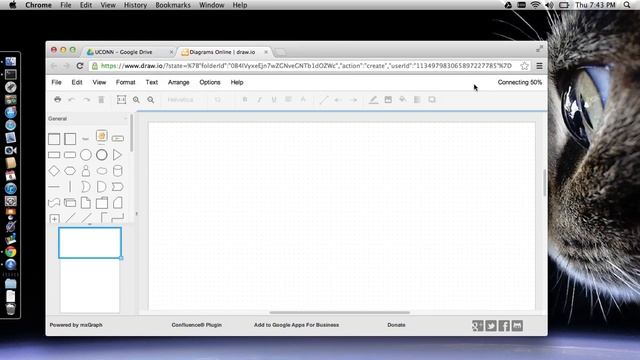Image resolution: width=640 pixels, height=360 pixels.
Task: Click the Insert Image toolbar icon
Action: (388, 100)
